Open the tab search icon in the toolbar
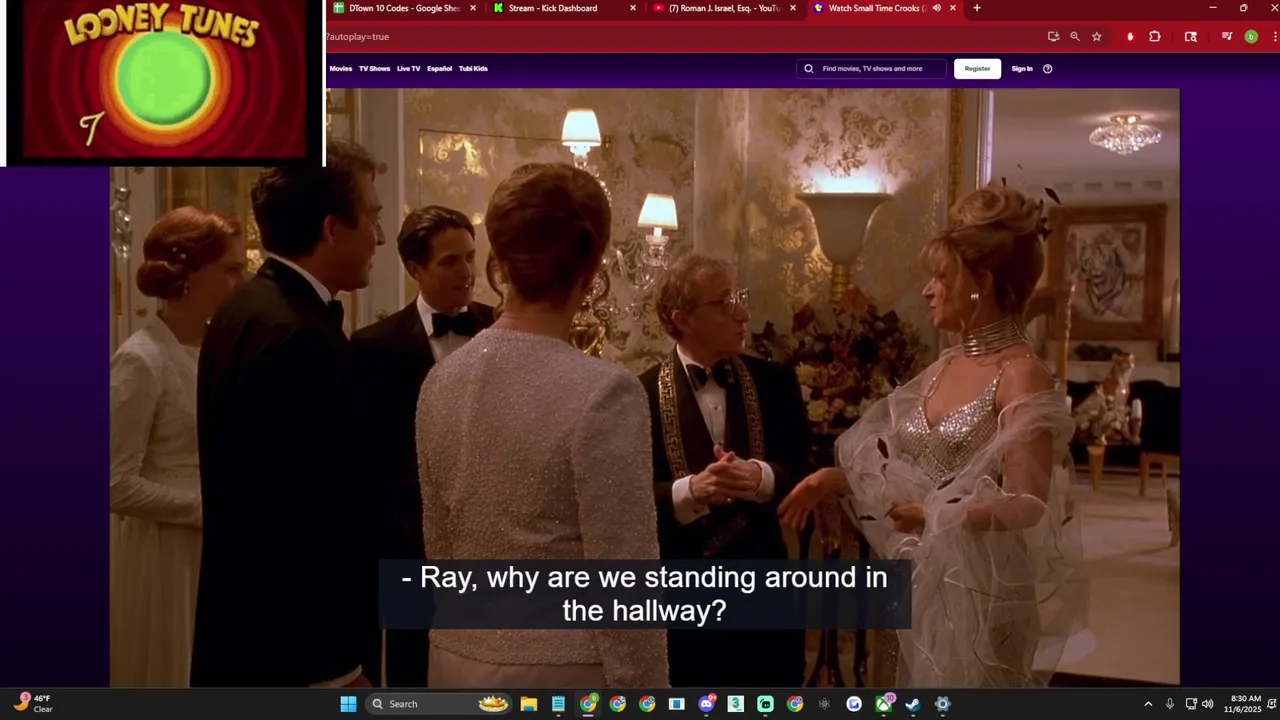The image size is (1280, 720). click(1191, 36)
